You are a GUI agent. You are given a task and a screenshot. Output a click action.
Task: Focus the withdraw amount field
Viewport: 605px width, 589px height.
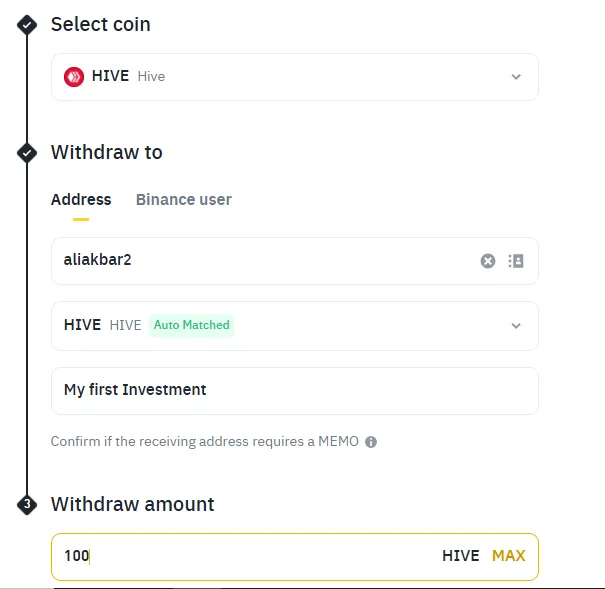click(x=295, y=557)
